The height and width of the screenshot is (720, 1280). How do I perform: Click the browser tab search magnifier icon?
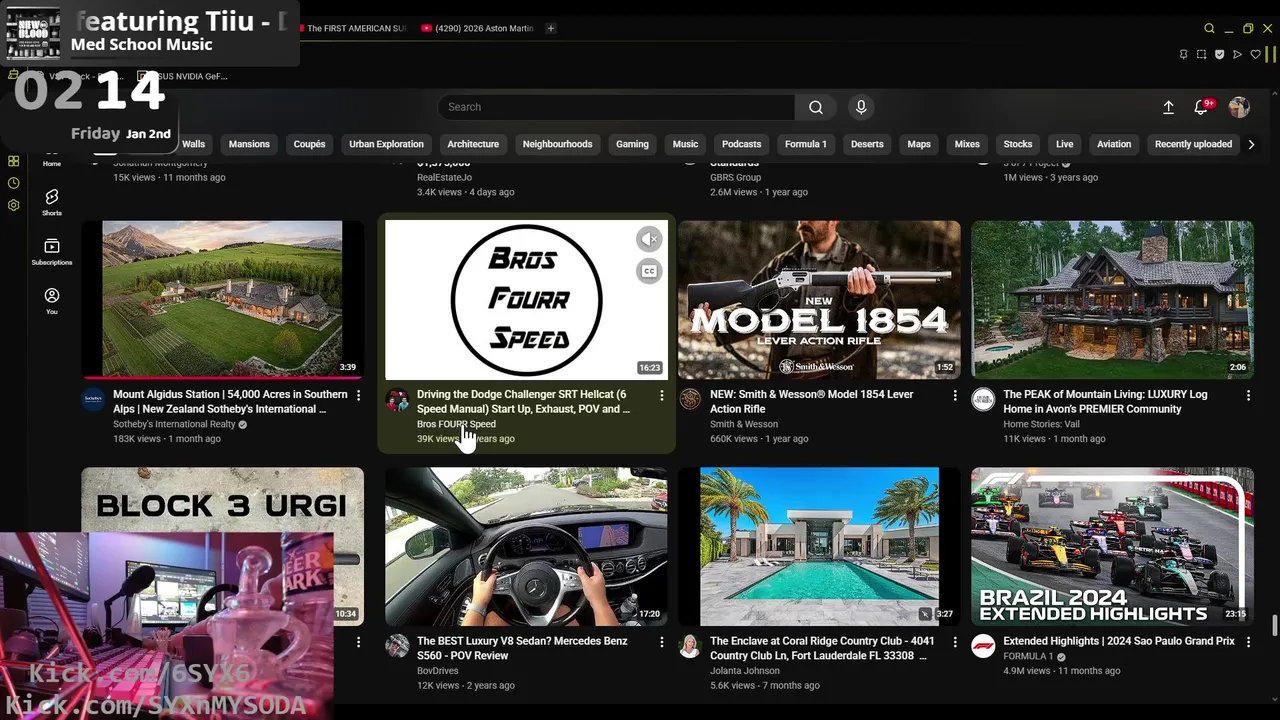[1209, 28]
